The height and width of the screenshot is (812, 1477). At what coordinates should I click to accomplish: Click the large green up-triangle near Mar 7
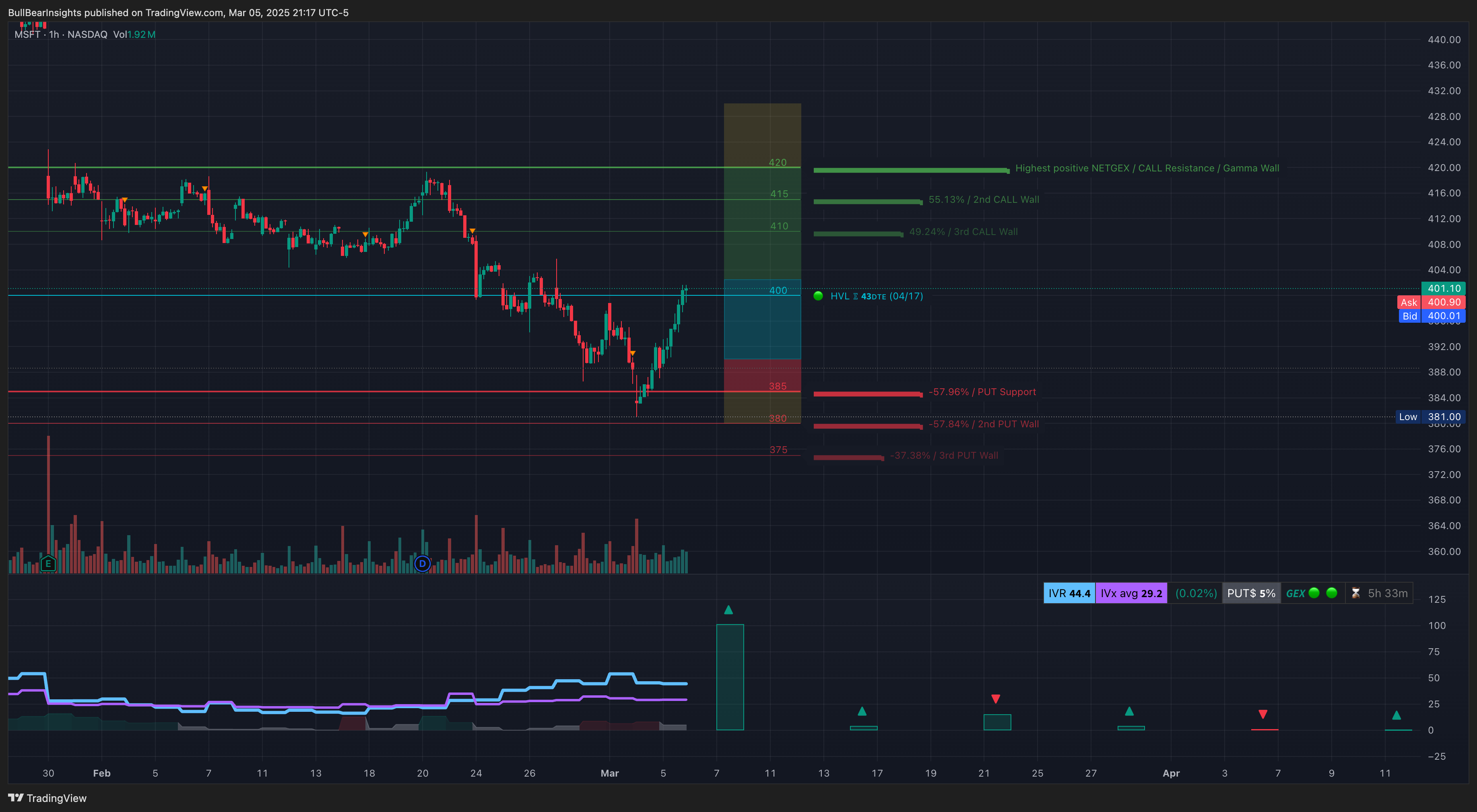pos(728,610)
